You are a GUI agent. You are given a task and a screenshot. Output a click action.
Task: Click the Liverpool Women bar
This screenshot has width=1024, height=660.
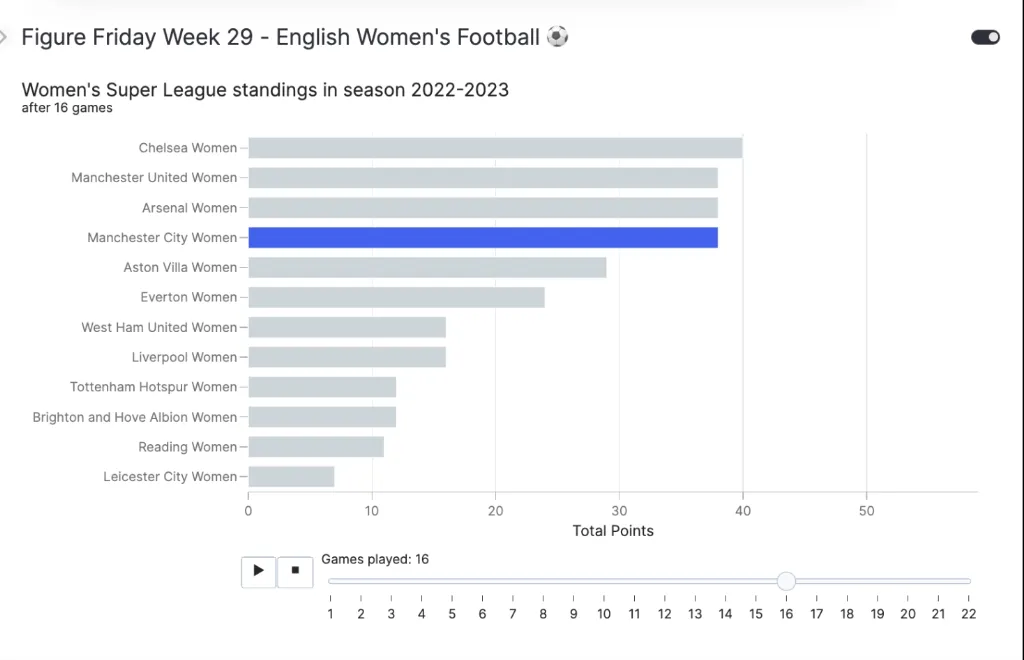click(347, 357)
